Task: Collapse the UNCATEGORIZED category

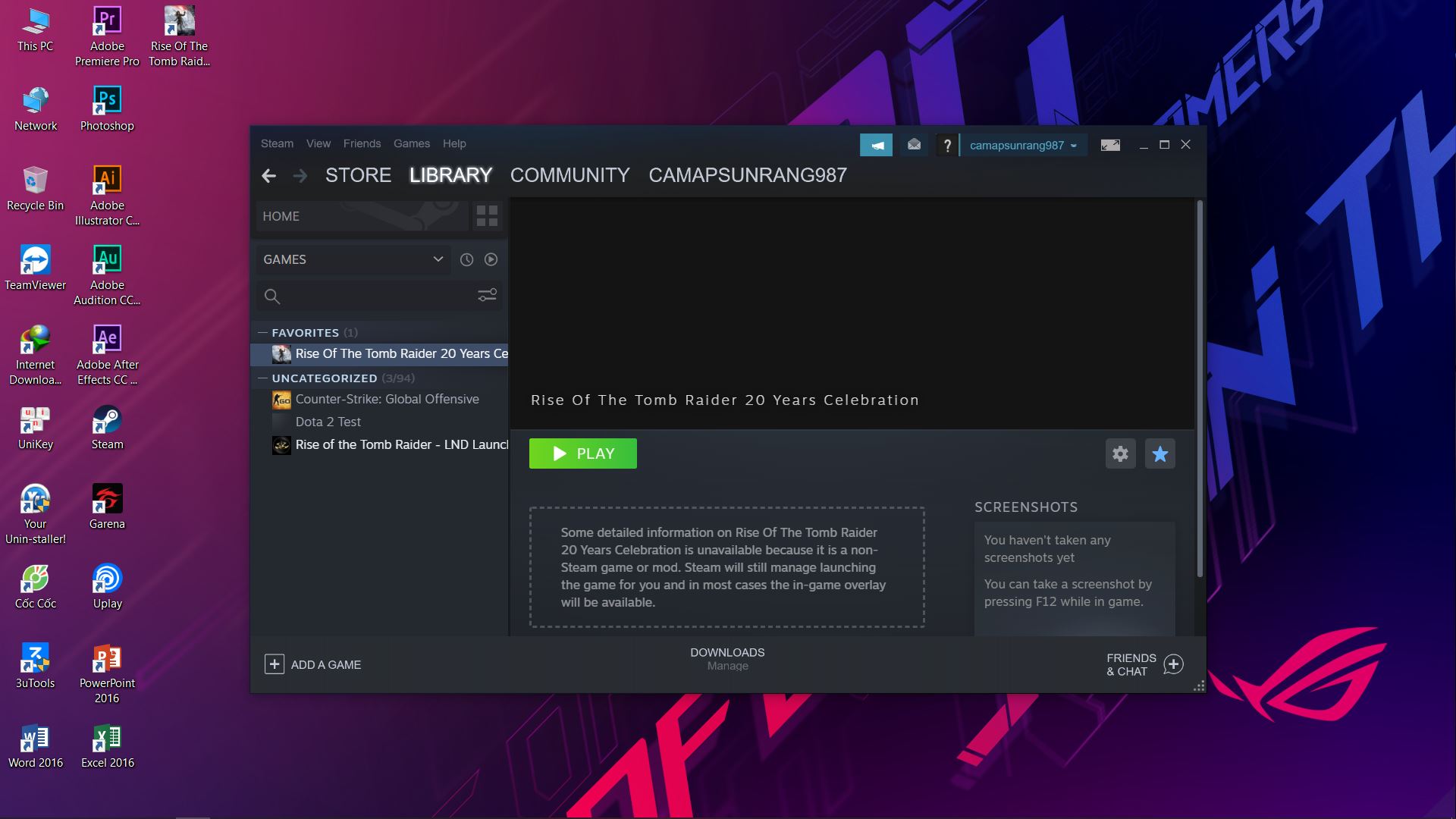Action: (x=262, y=378)
